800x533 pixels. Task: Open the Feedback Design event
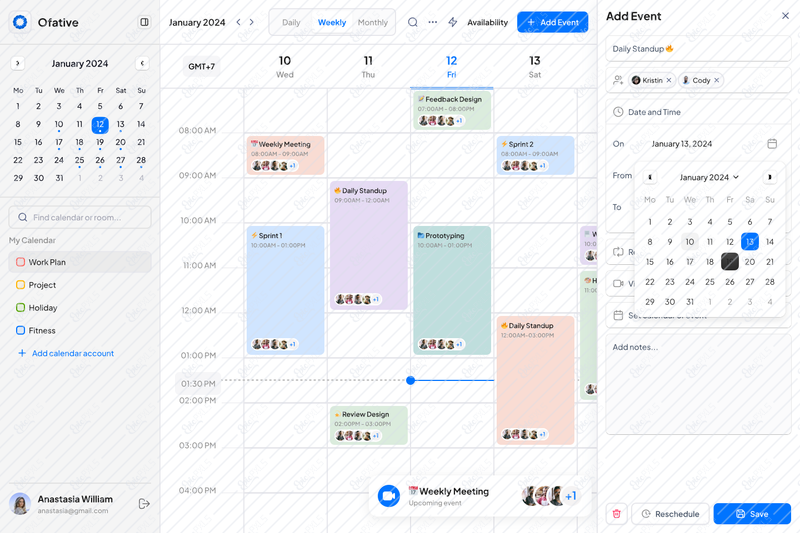[x=452, y=111]
